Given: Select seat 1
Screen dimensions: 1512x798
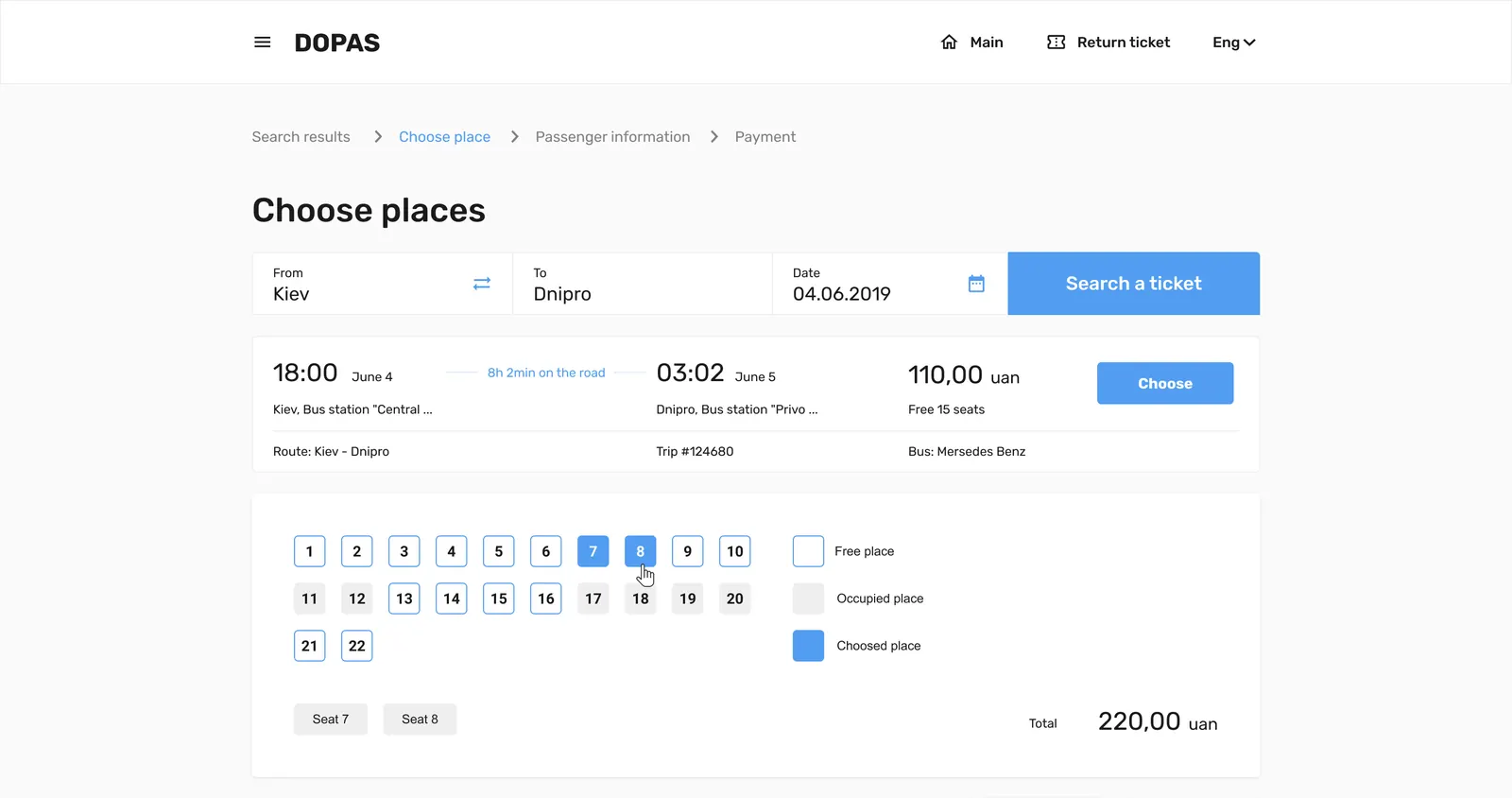Looking at the screenshot, I should tap(310, 551).
